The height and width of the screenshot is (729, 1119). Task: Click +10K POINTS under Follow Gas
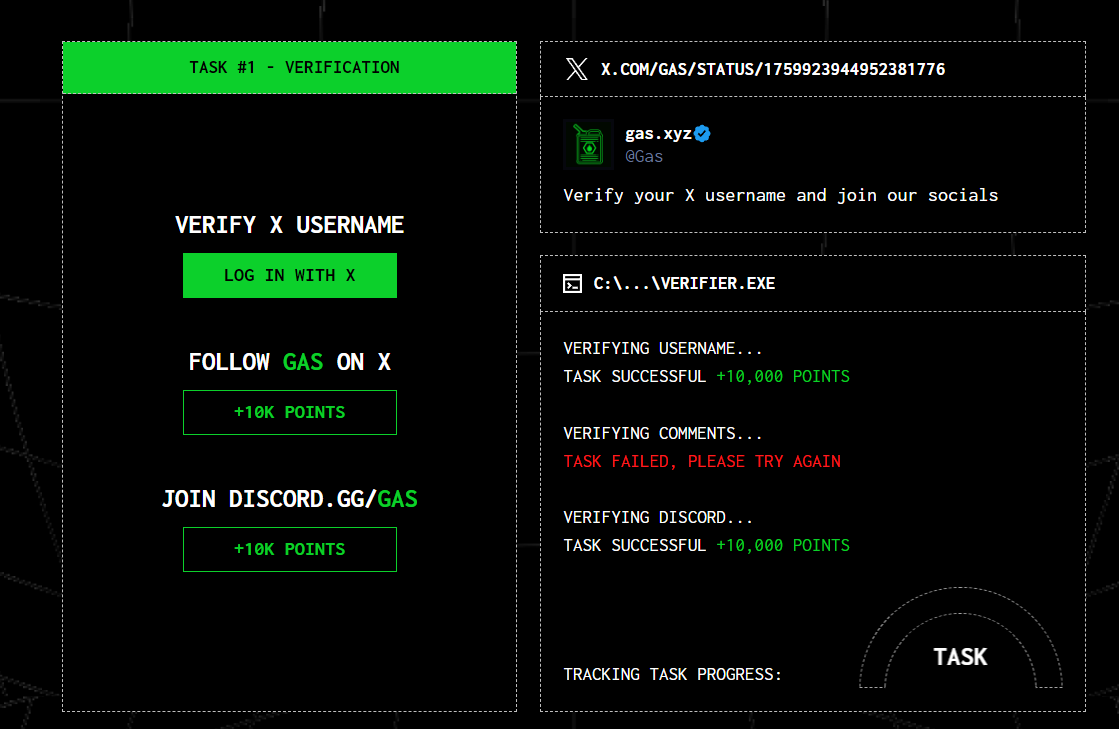[x=290, y=412]
